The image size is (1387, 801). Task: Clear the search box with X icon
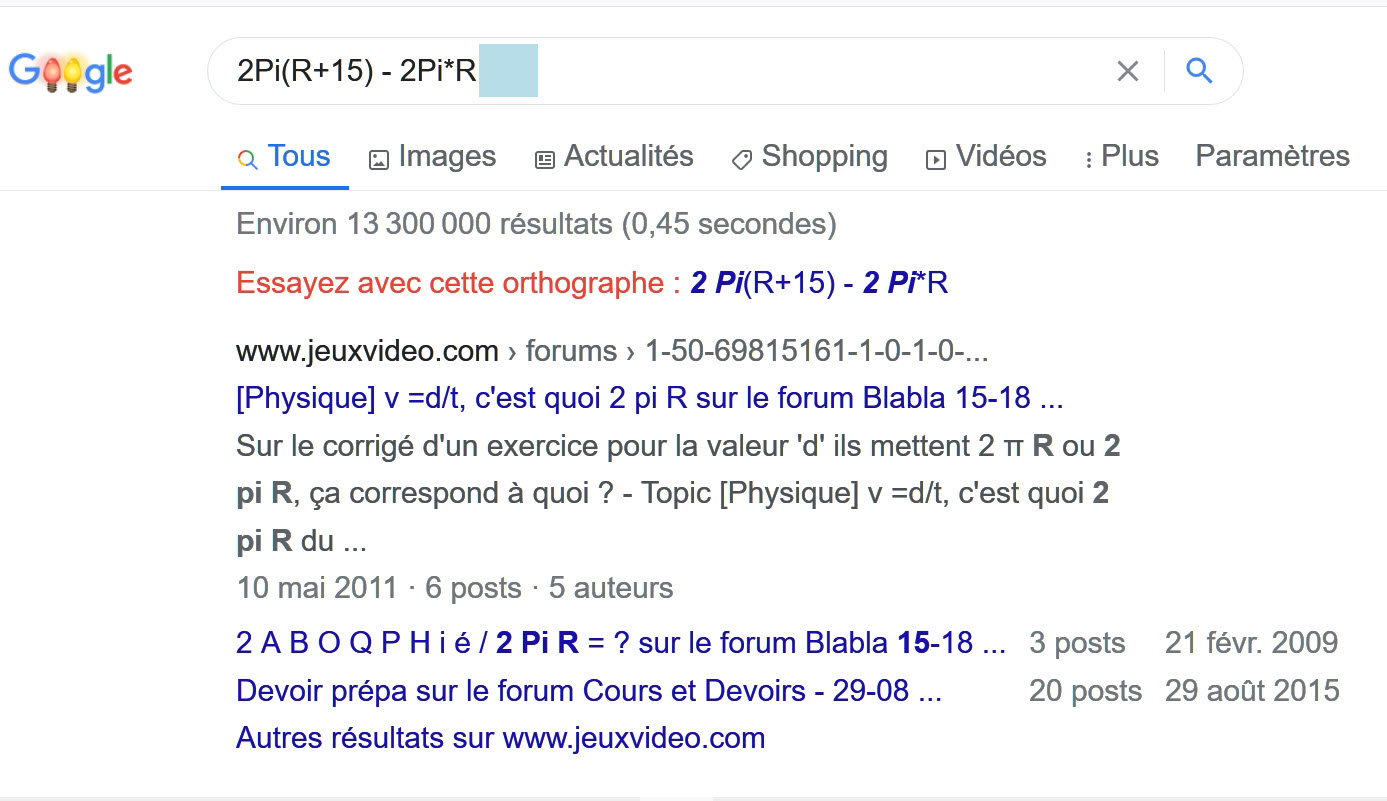1127,71
